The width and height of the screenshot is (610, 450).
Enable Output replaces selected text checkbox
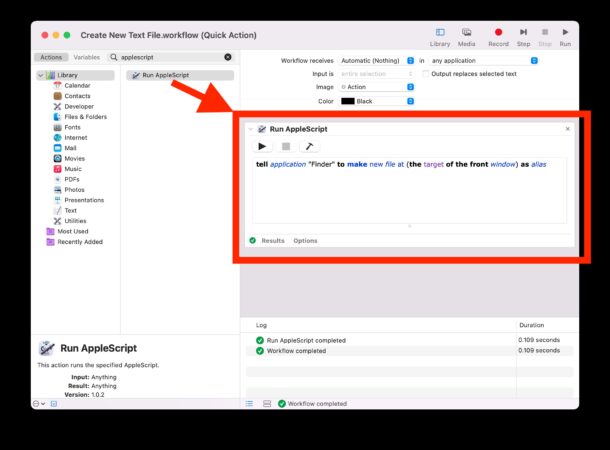coord(425,74)
